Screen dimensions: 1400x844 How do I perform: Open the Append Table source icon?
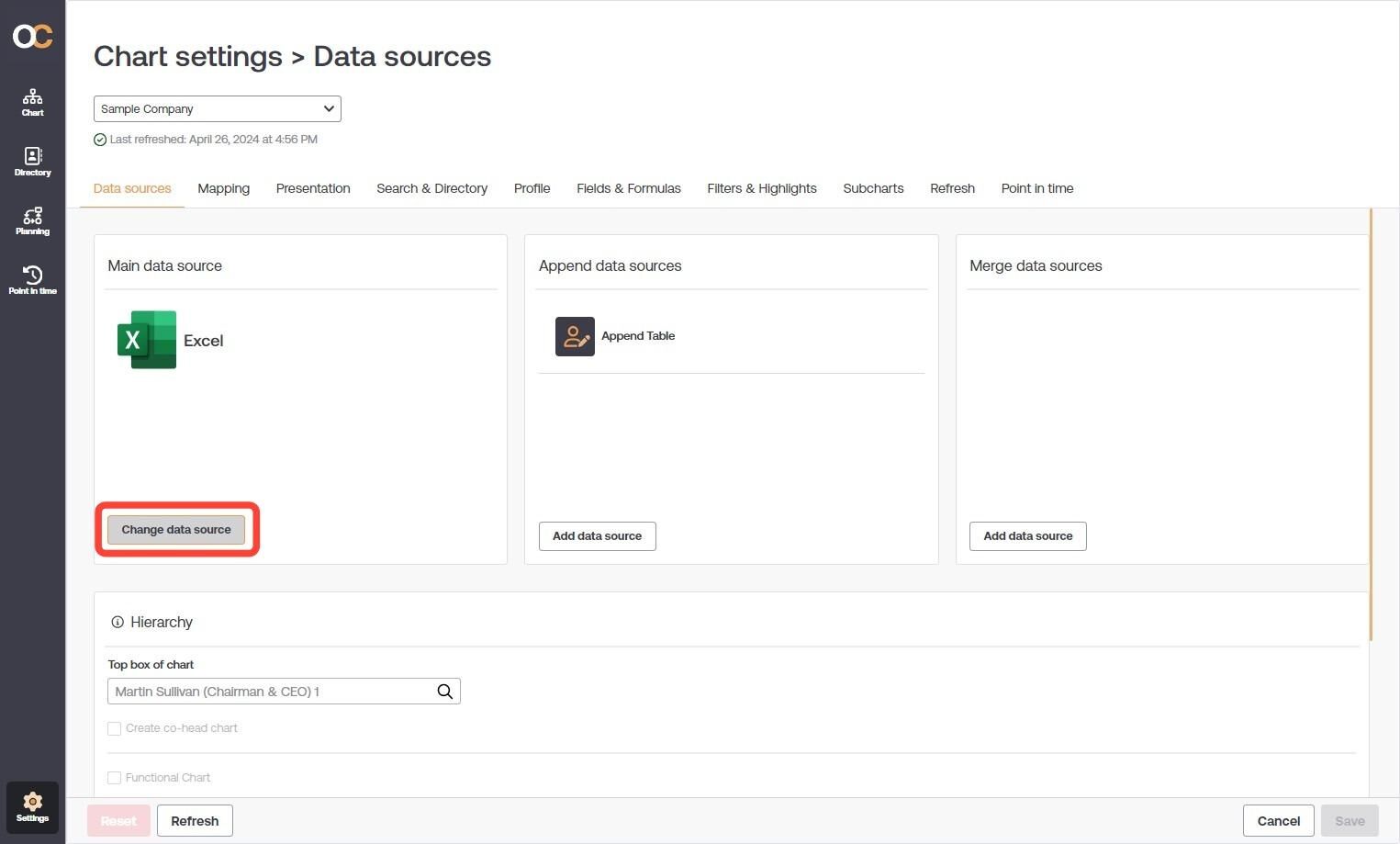coord(575,336)
